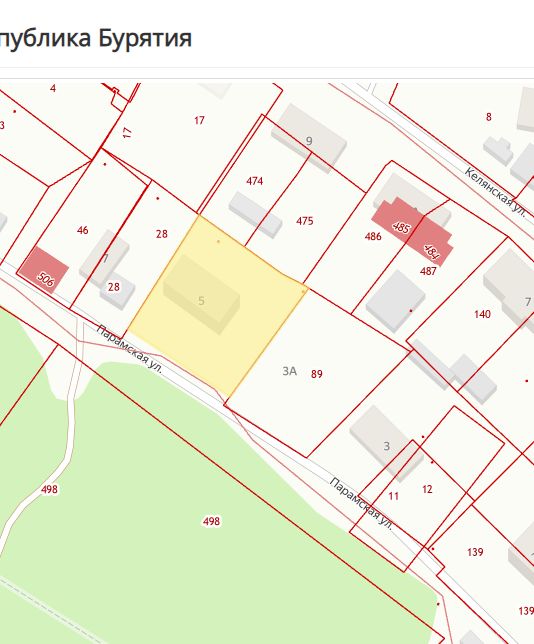Image resolution: width=534 pixels, height=644 pixels.
Task: Select parcel 89 next to 3A
Action: 317,374
